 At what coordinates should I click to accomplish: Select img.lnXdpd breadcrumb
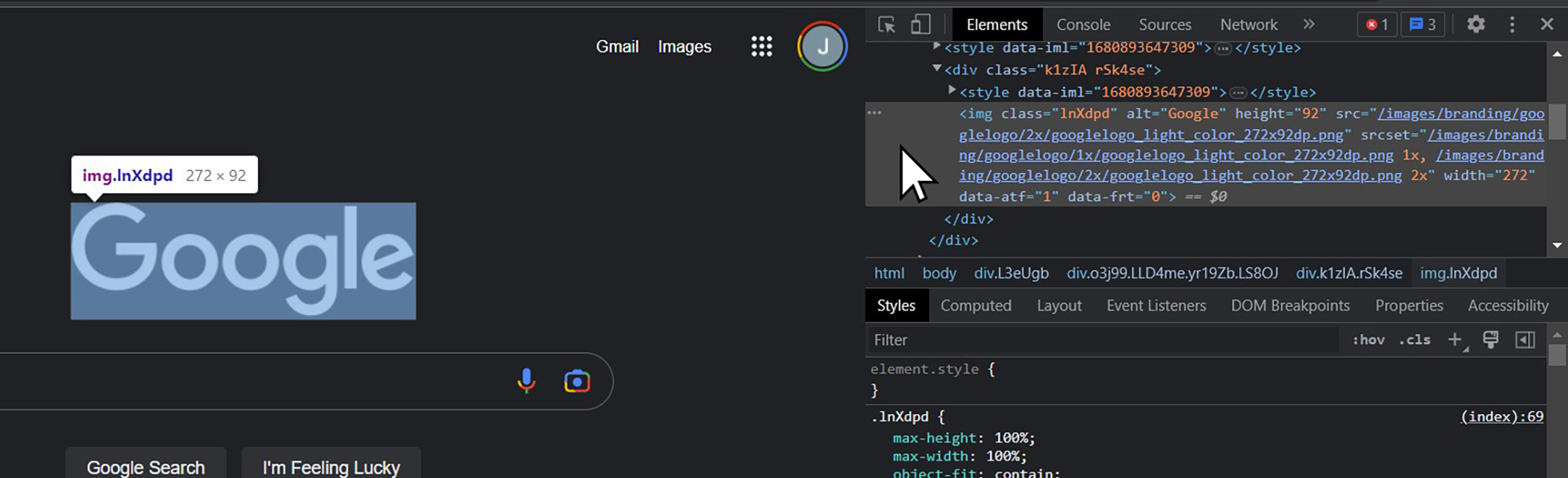click(1459, 273)
